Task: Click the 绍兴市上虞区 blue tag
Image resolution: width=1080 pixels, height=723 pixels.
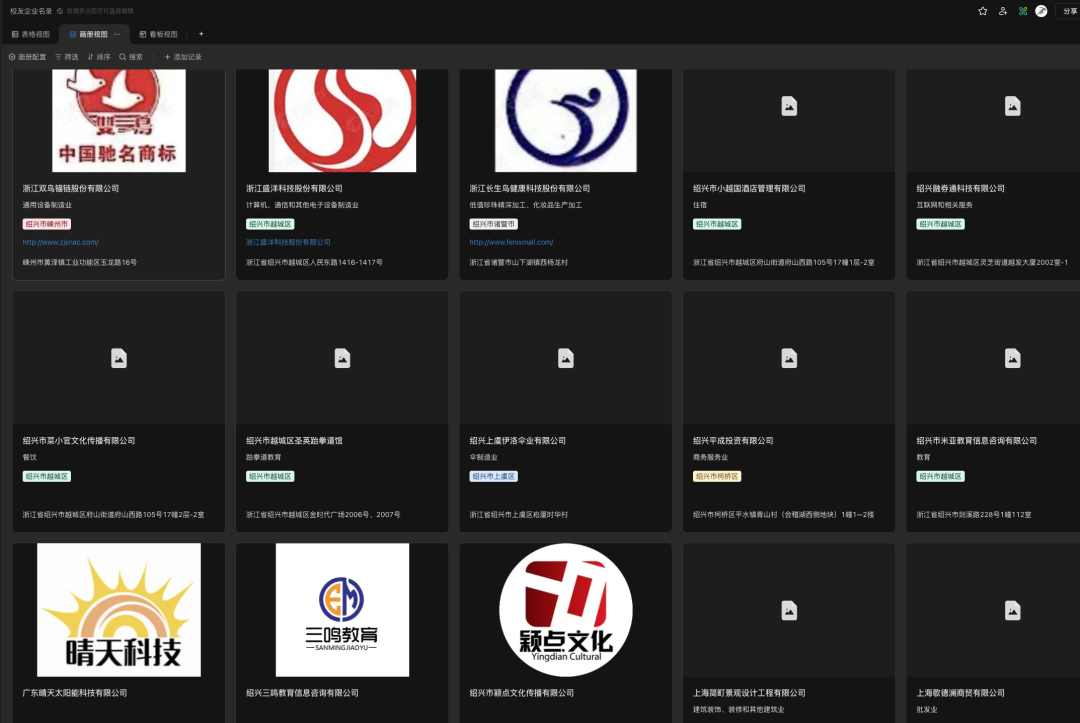Action: click(493, 476)
